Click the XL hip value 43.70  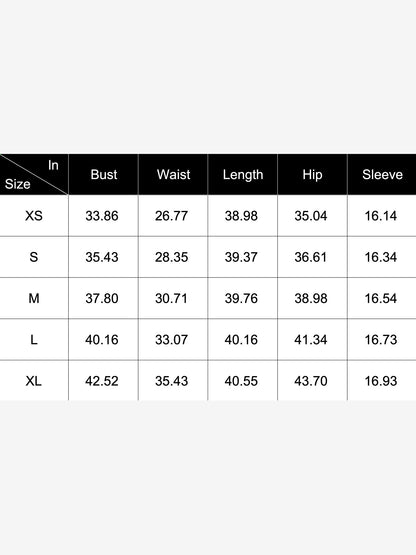pyautogui.click(x=310, y=381)
